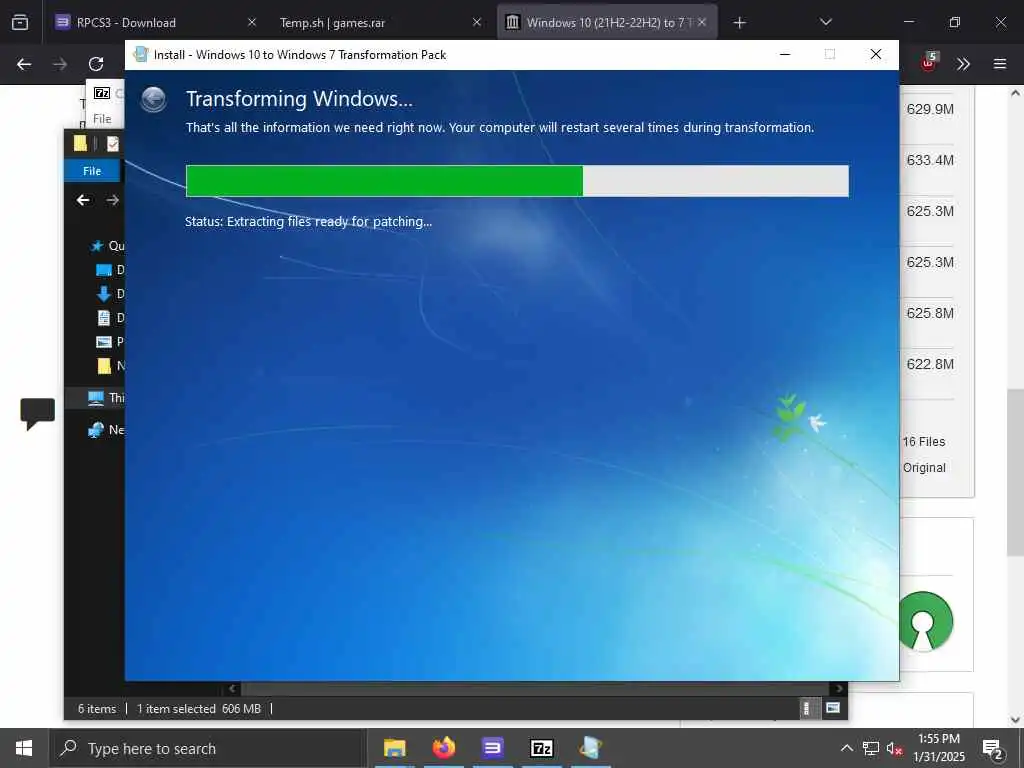
Task: Open File menu in File Explorer
Action: pyautogui.click(x=92, y=171)
